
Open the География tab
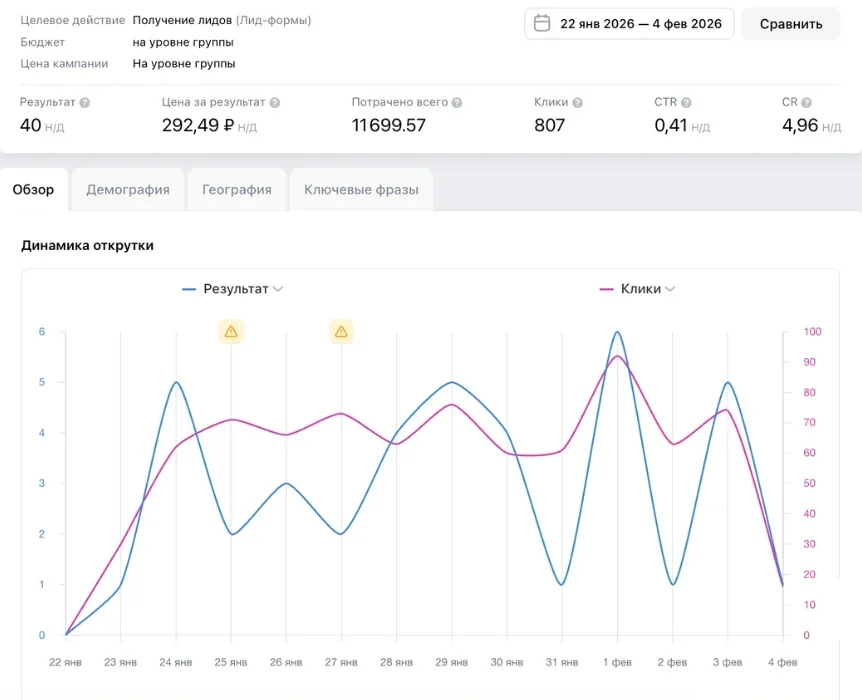pyautogui.click(x=237, y=190)
